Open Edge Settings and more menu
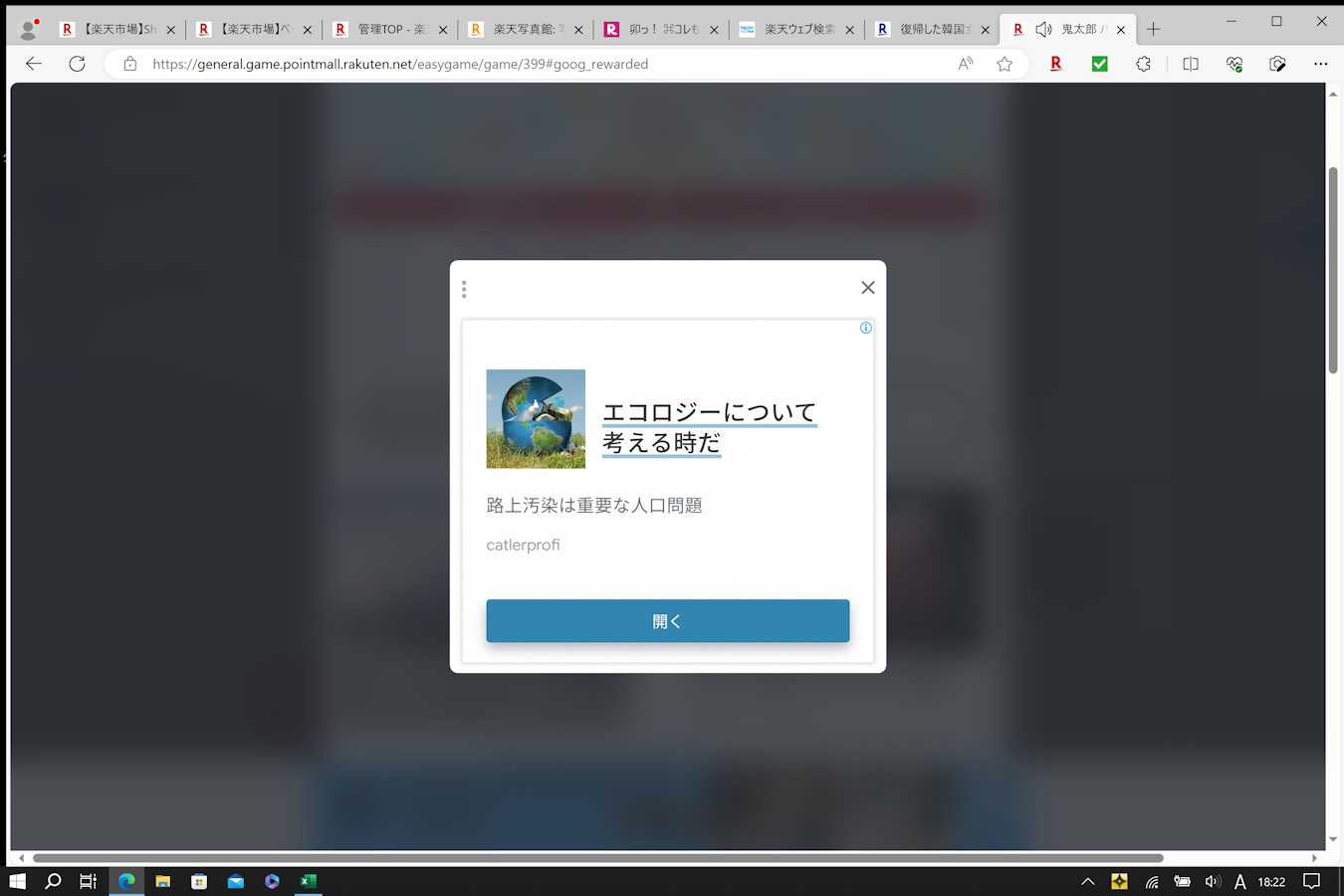 [1321, 64]
